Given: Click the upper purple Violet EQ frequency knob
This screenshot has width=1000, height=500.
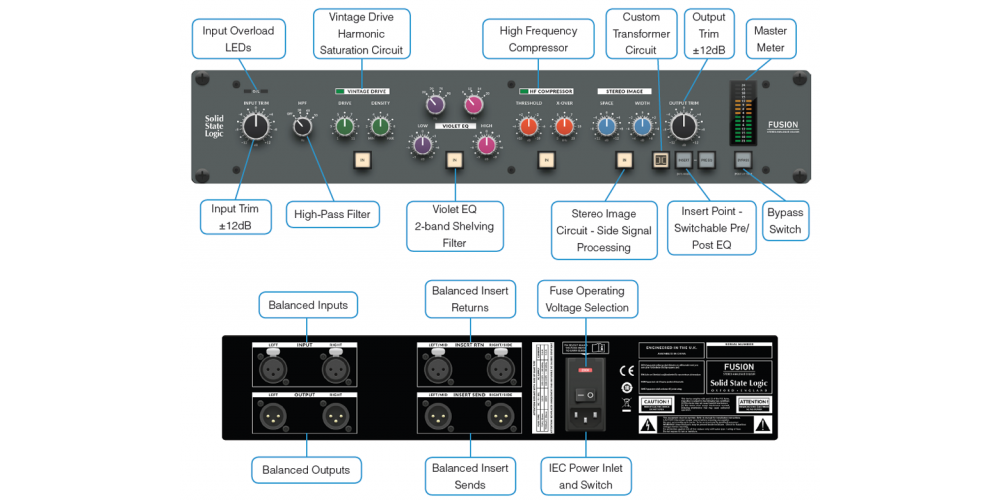Looking at the screenshot, I should point(435,105).
